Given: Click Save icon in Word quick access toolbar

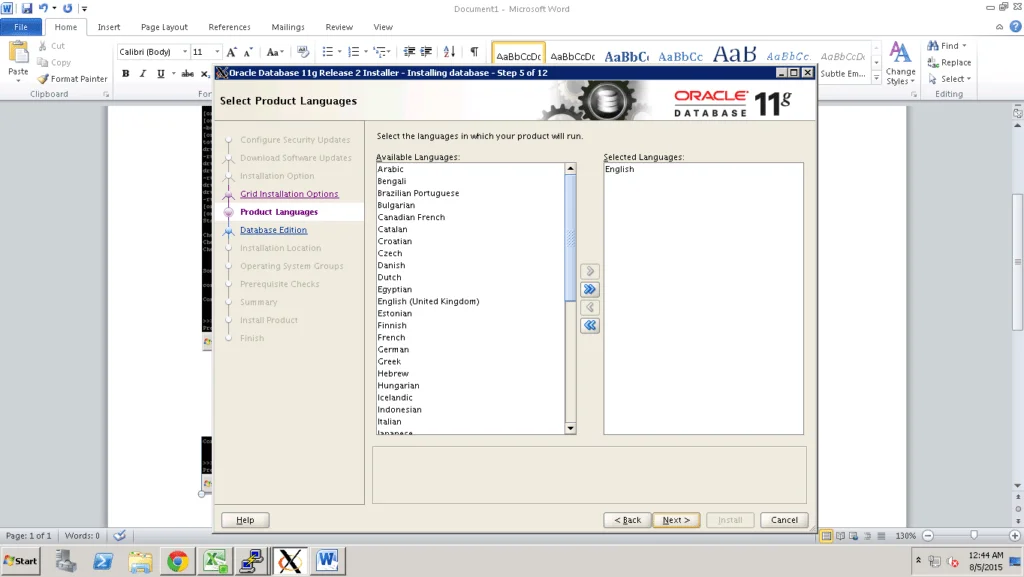Looking at the screenshot, I should (x=27, y=8).
